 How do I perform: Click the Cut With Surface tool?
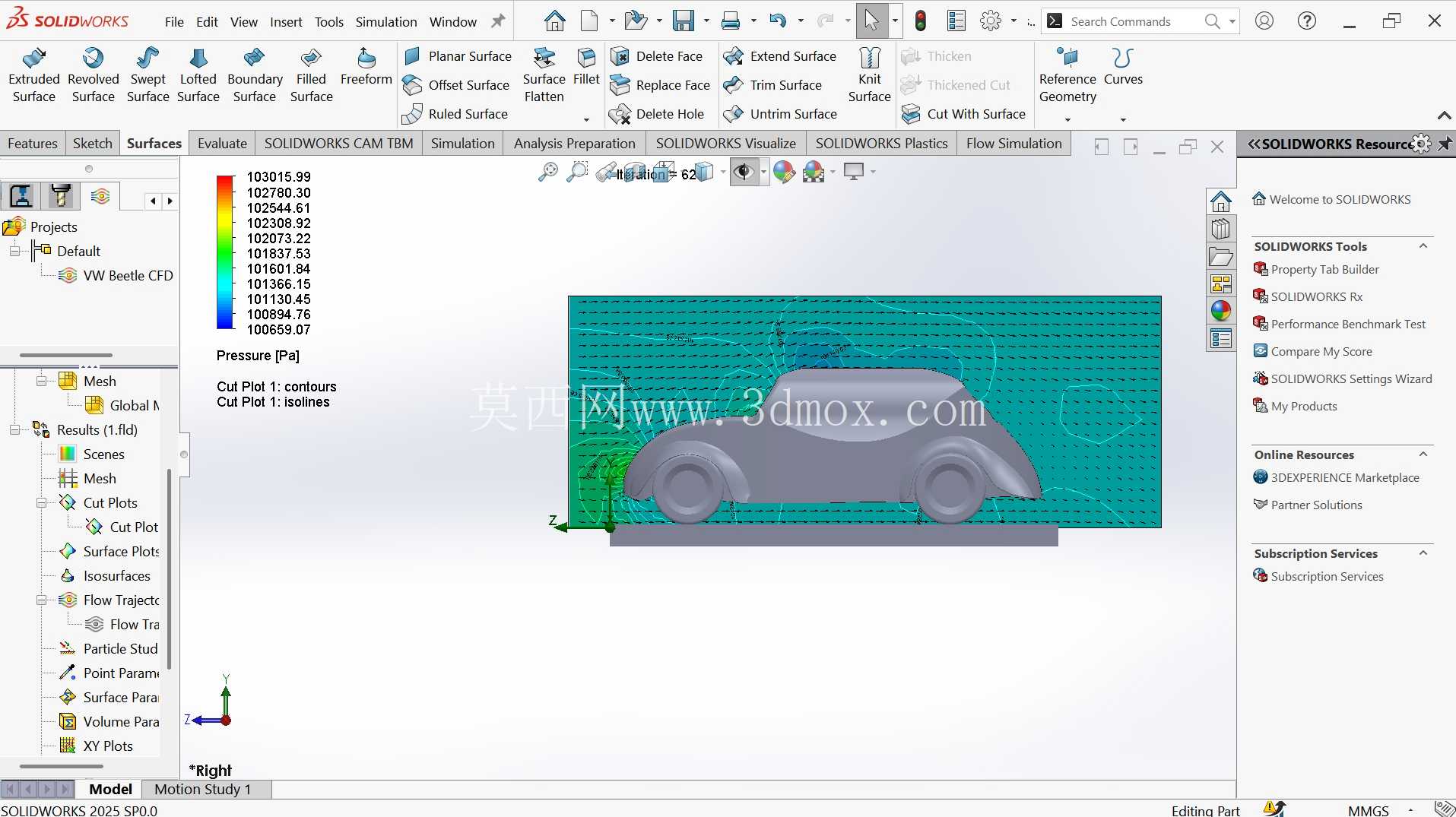[963, 114]
